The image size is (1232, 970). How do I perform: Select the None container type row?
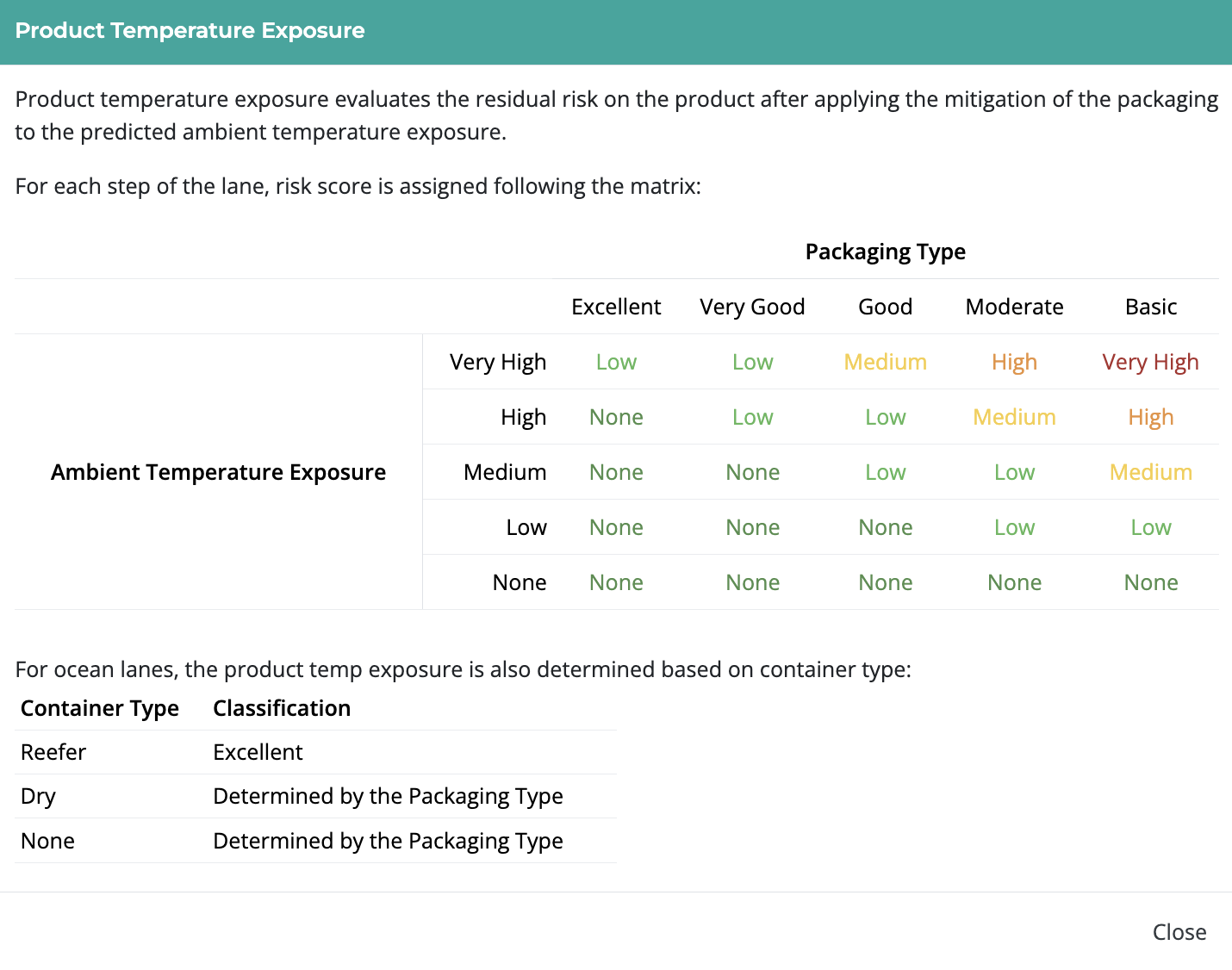pos(47,841)
